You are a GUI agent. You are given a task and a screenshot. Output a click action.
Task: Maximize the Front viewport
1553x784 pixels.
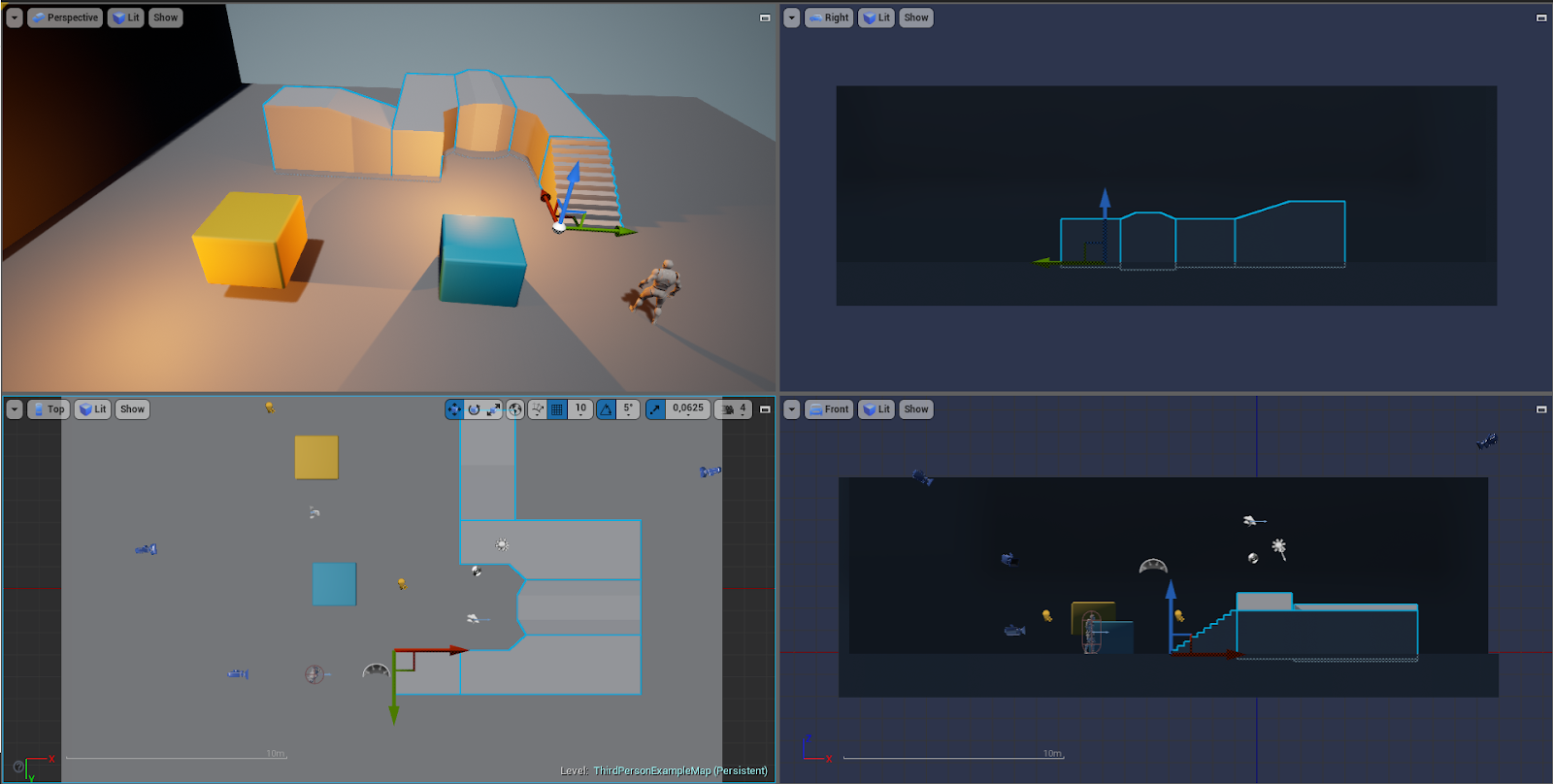click(1541, 409)
